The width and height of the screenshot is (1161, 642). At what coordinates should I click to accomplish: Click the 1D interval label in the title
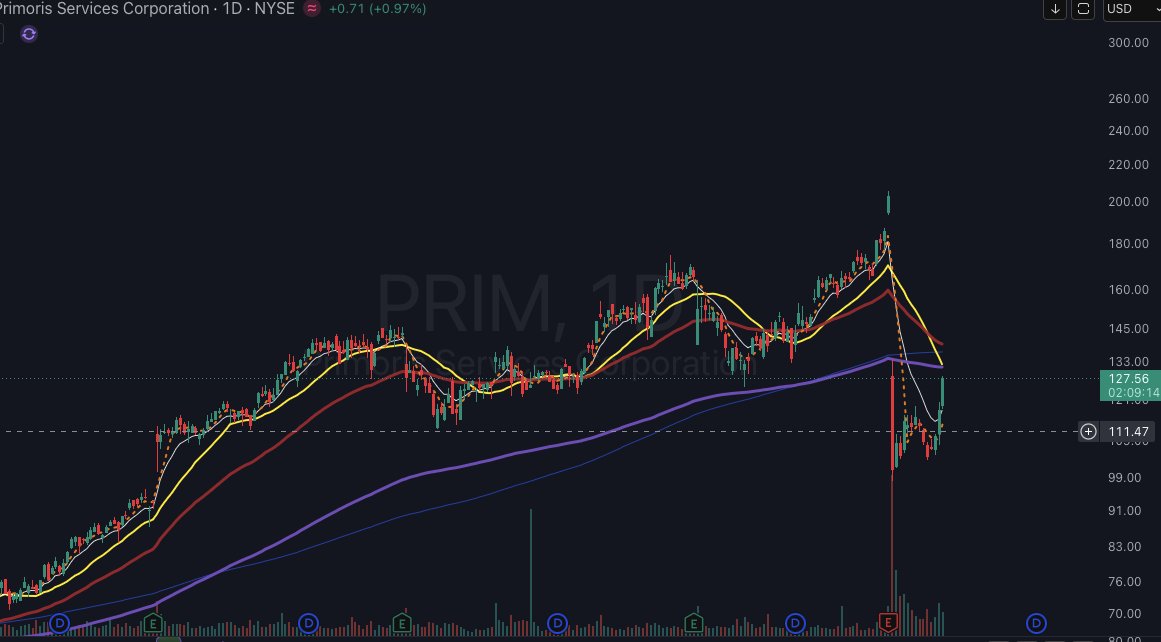point(232,9)
